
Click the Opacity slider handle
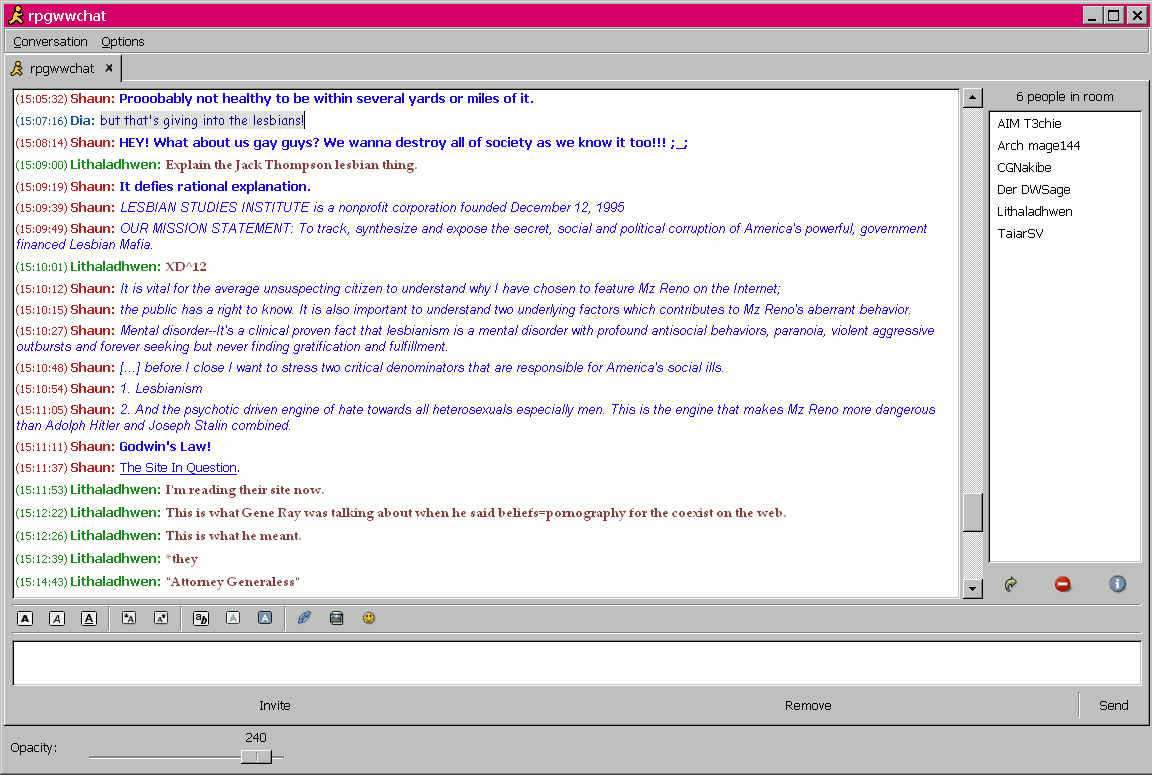[x=256, y=757]
